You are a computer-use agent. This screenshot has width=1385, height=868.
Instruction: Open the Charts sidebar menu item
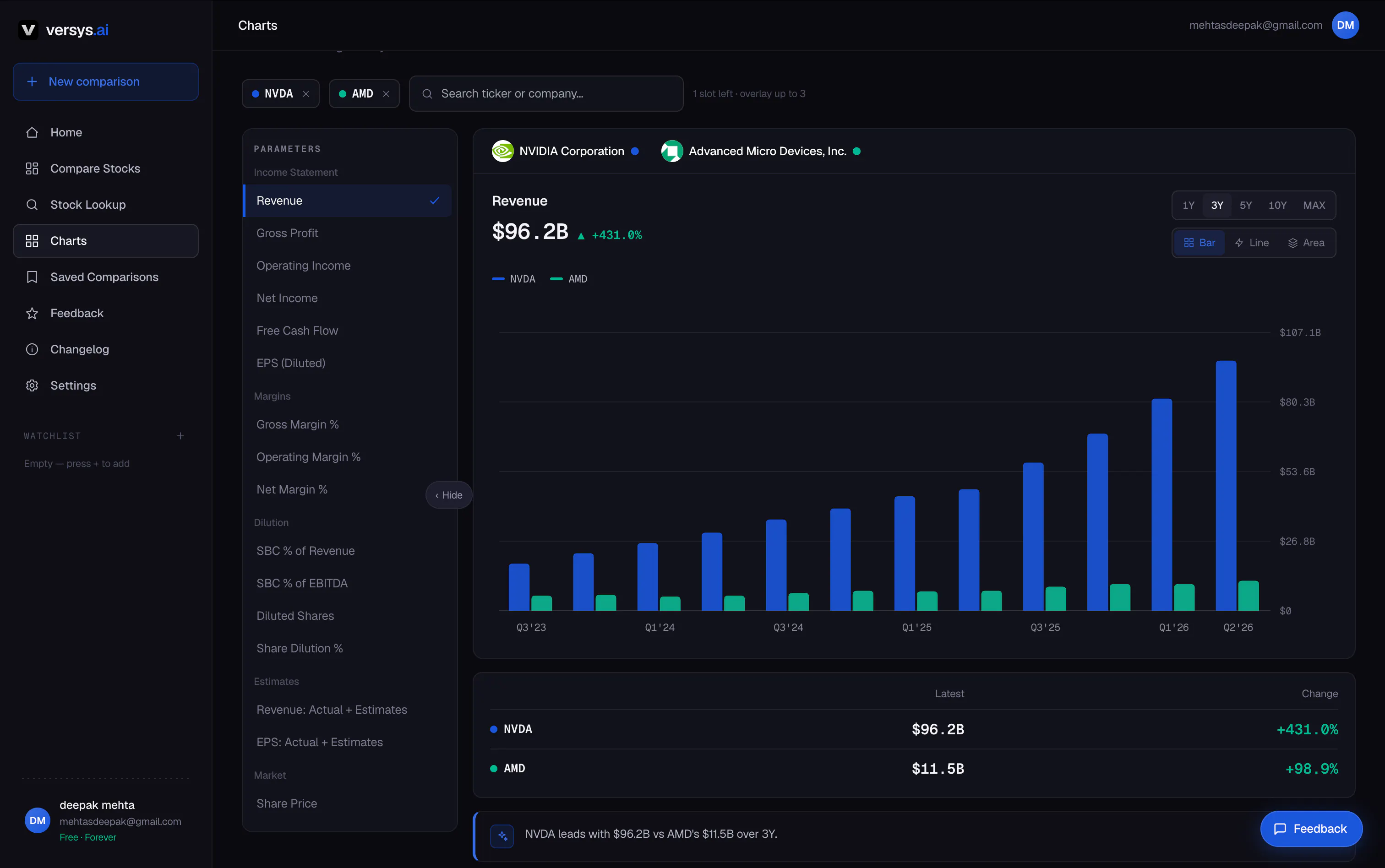coord(106,241)
